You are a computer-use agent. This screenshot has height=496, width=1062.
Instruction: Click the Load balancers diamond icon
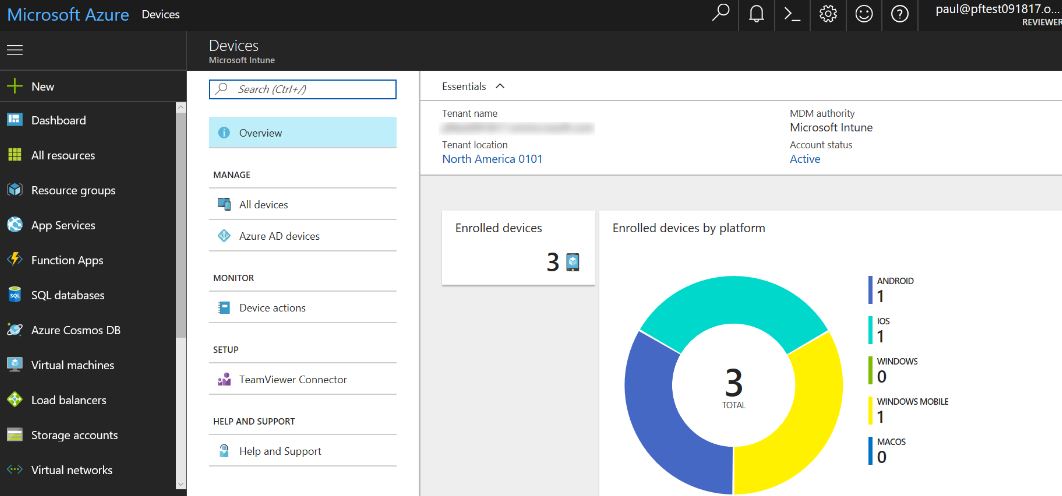tap(14, 400)
